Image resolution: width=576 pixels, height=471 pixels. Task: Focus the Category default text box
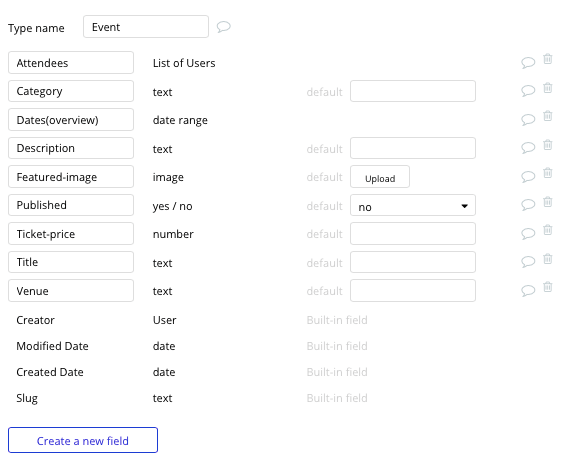(413, 91)
